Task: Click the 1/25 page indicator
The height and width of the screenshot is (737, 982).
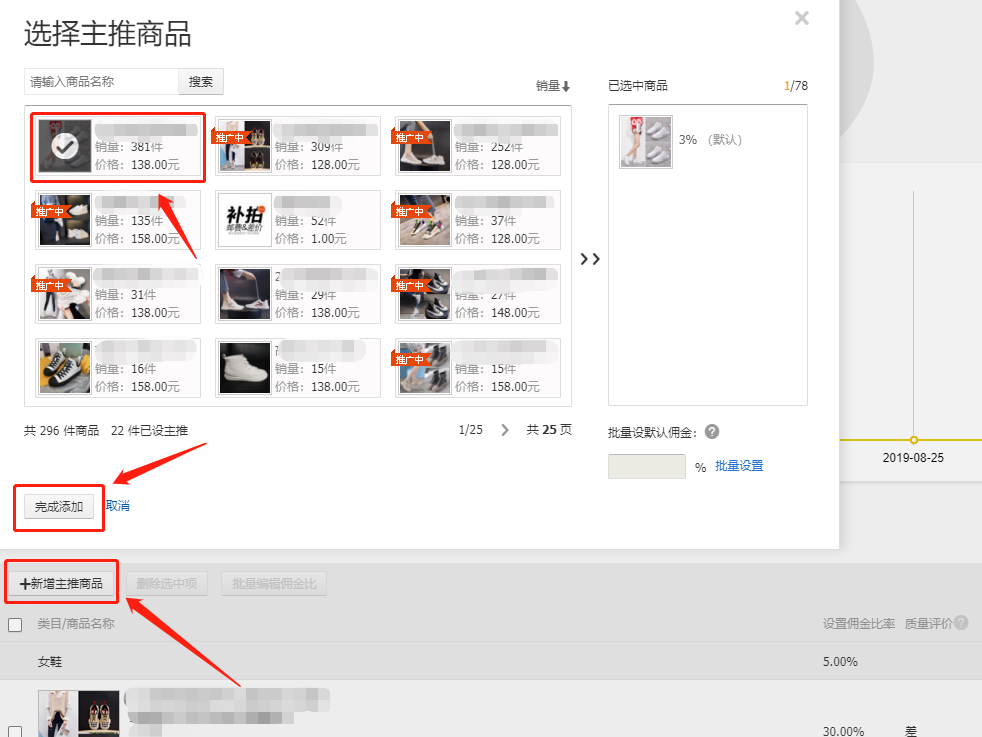Action: 471,430
